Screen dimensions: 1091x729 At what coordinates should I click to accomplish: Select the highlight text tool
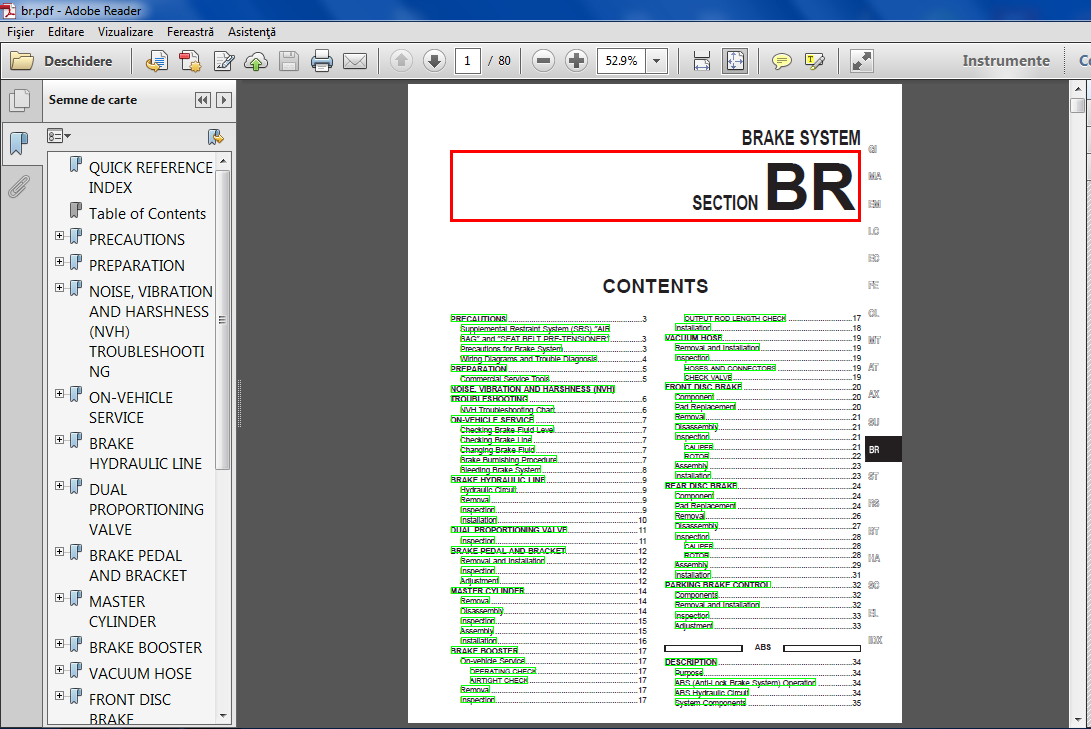815,61
